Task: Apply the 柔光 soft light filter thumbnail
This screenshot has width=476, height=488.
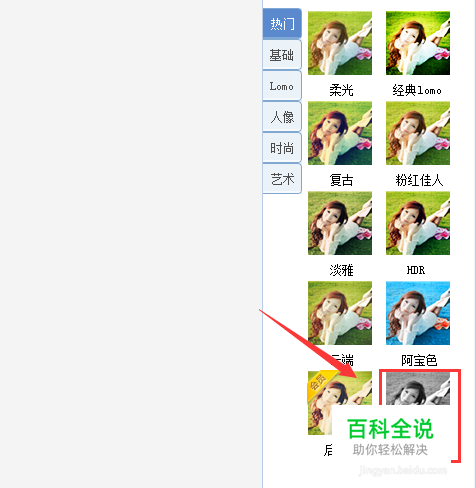Action: (340, 43)
